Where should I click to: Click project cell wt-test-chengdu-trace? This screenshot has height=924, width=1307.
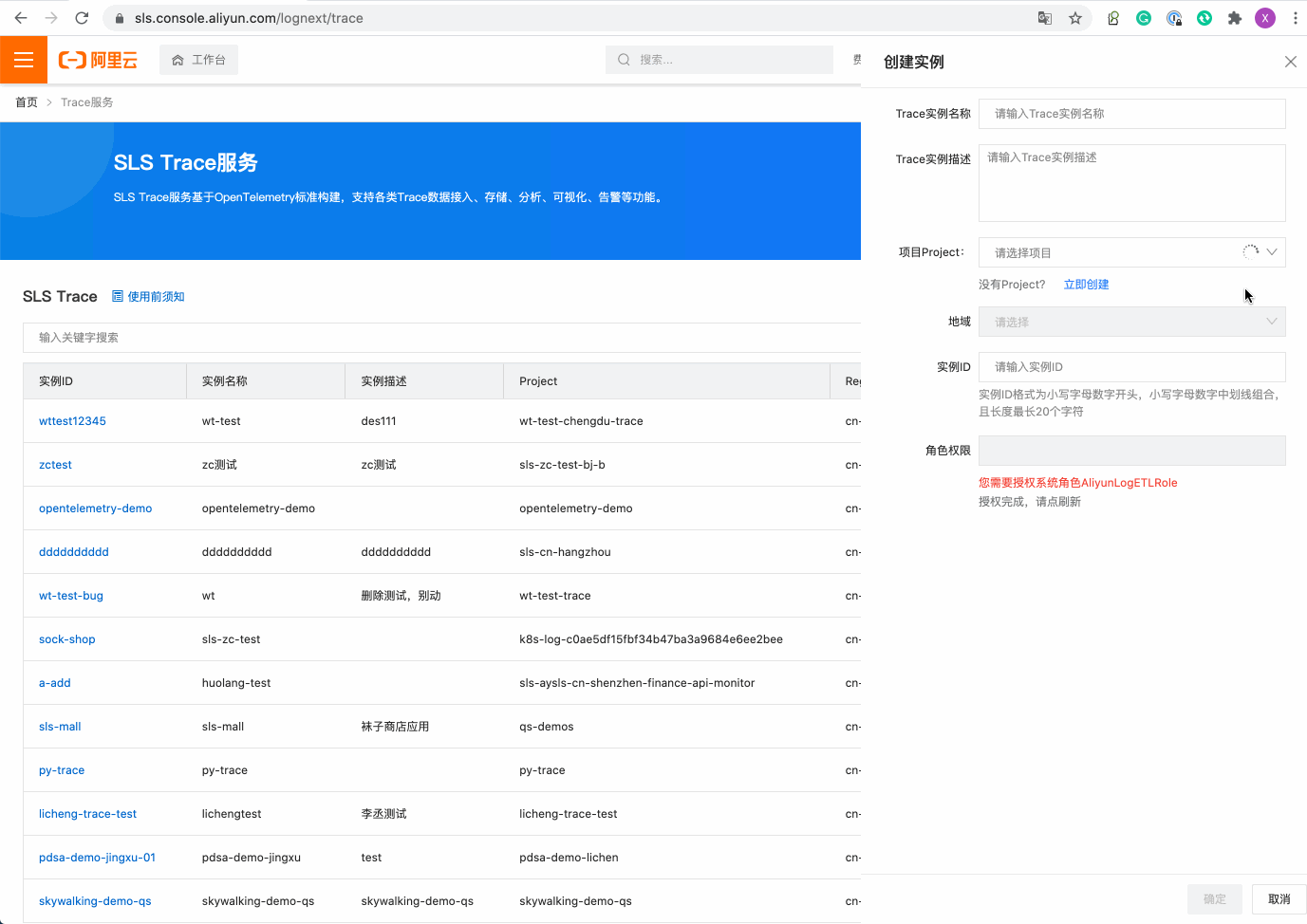[x=581, y=421]
